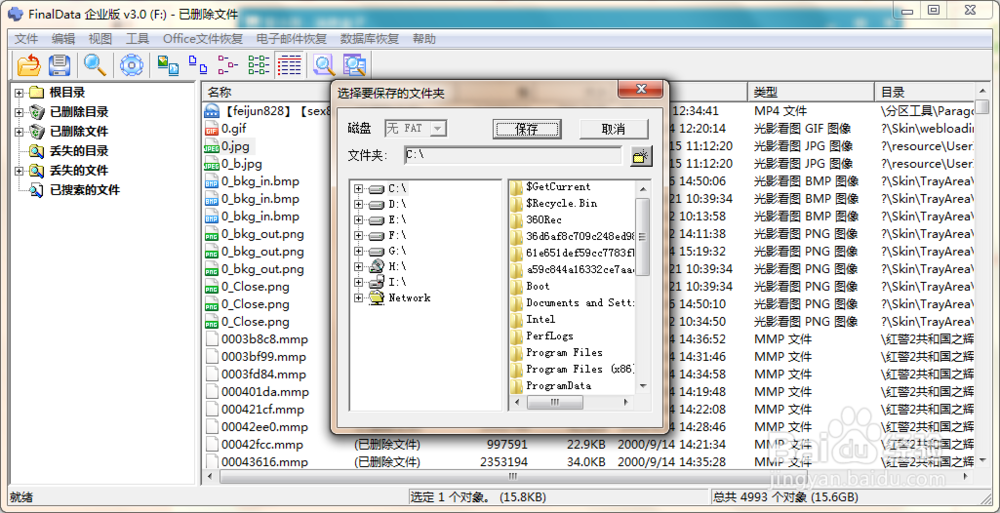Expand the 根目录 tree node
Image resolution: width=1000 pixels, height=513 pixels.
[19, 93]
